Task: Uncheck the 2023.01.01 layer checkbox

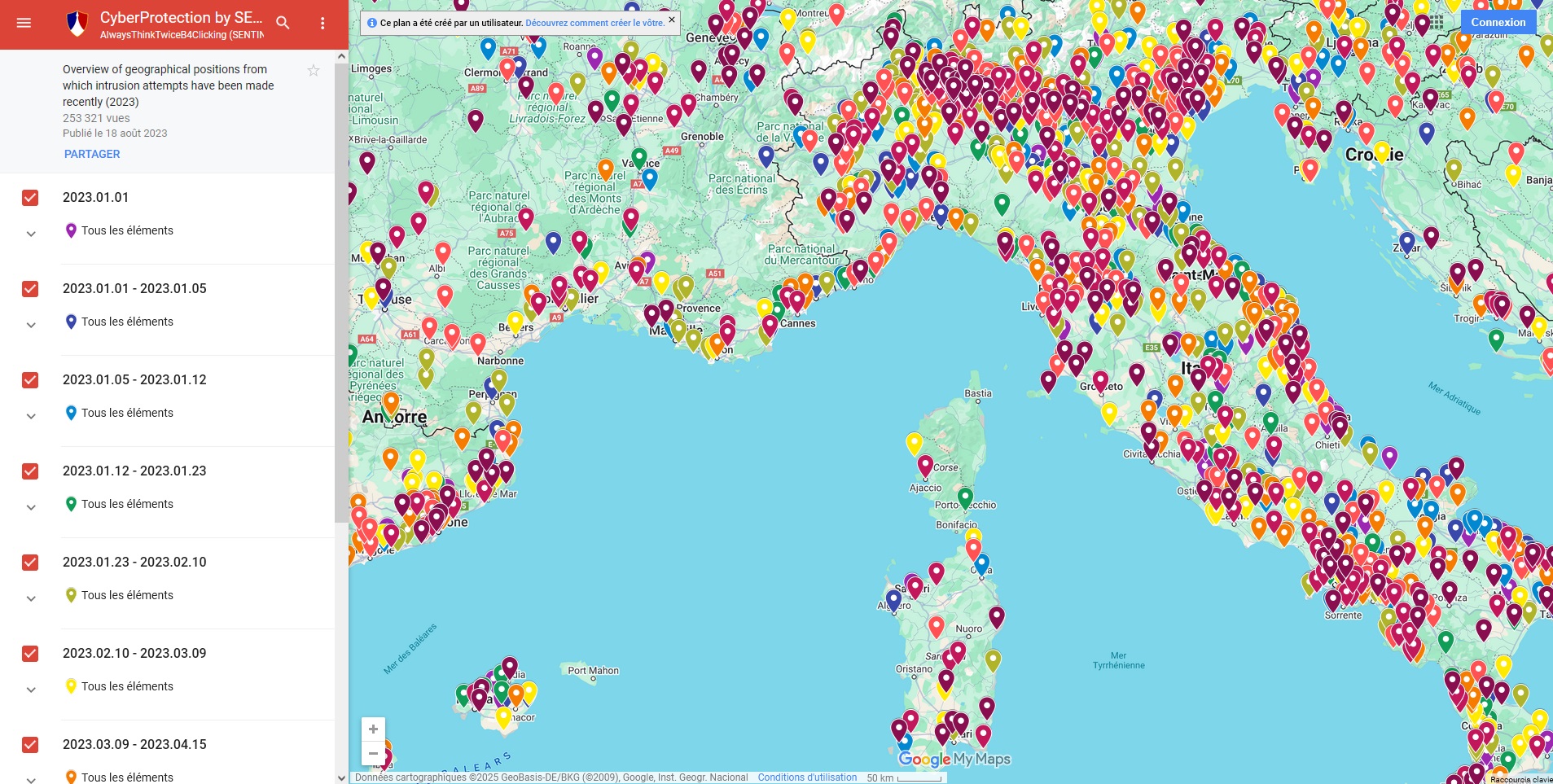Action: 30,198
